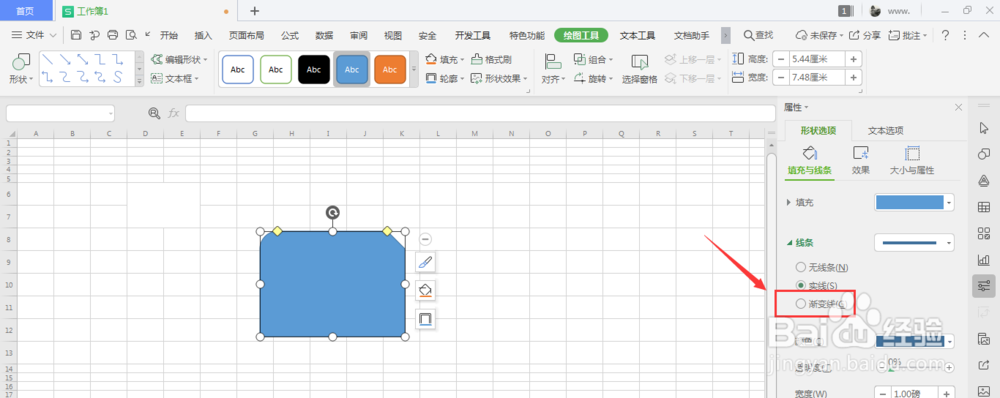Viewport: 1000px width, 398px height.
Task: Open the 文件 file menu
Action: [x=34, y=35]
